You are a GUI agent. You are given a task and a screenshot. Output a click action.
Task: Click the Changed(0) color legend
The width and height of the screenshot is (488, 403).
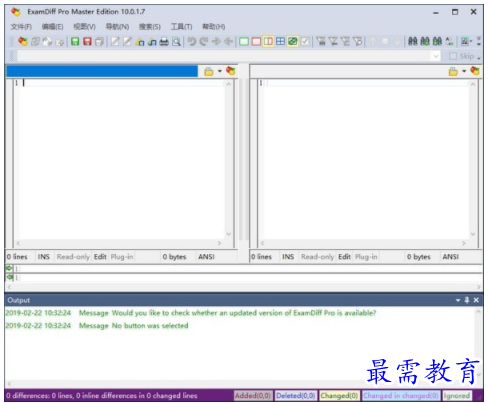339,396
